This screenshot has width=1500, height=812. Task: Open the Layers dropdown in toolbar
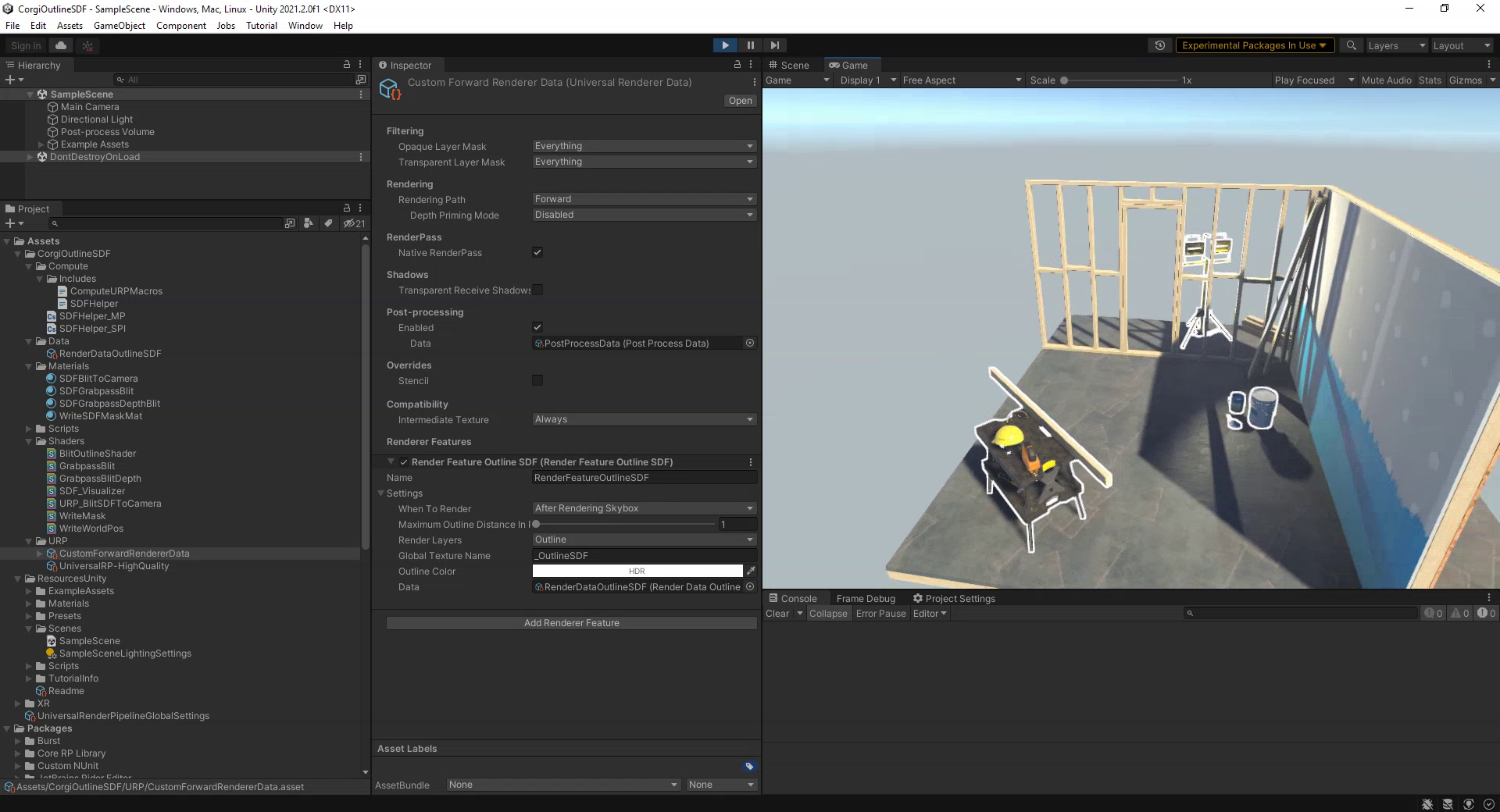point(1395,45)
